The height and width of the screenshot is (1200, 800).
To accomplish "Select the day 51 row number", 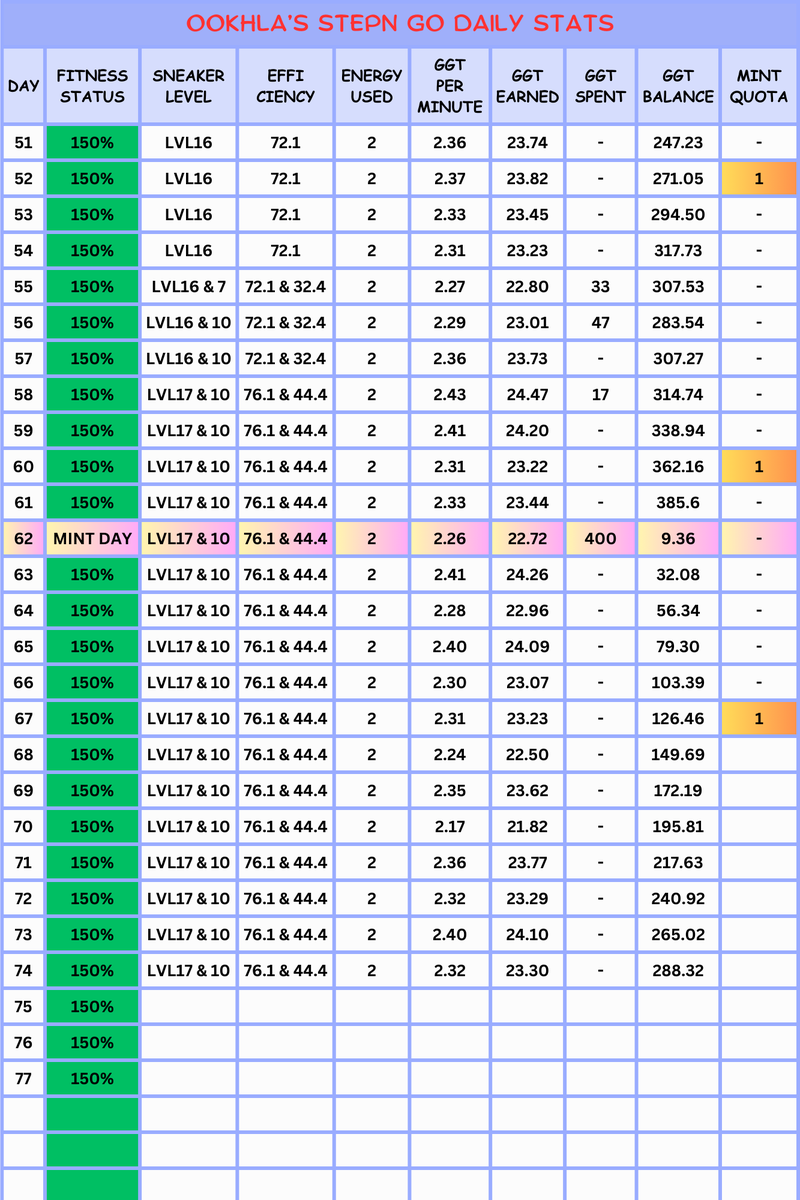I will (x=23, y=143).
